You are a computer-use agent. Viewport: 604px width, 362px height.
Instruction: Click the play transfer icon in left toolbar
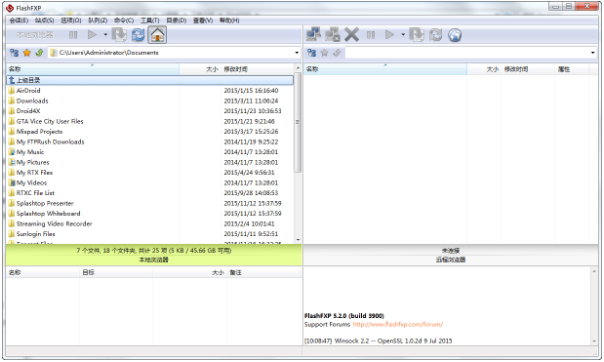[92, 35]
